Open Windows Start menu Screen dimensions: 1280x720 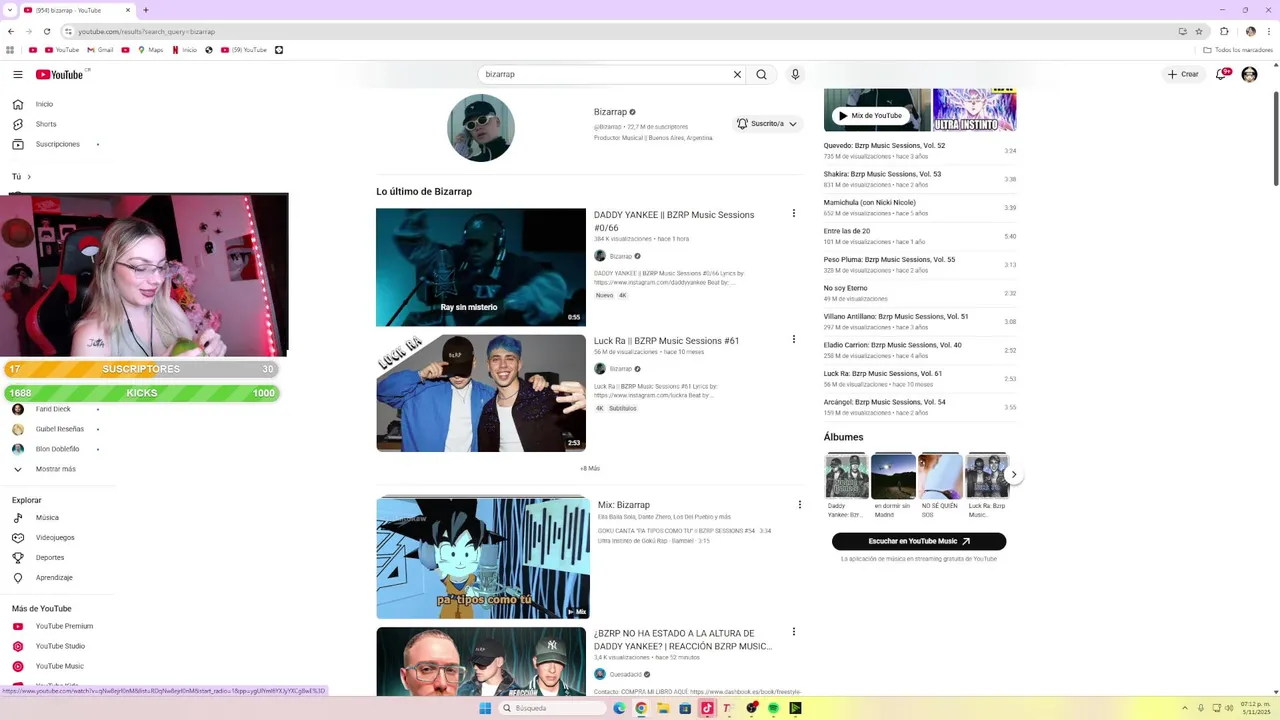point(485,708)
